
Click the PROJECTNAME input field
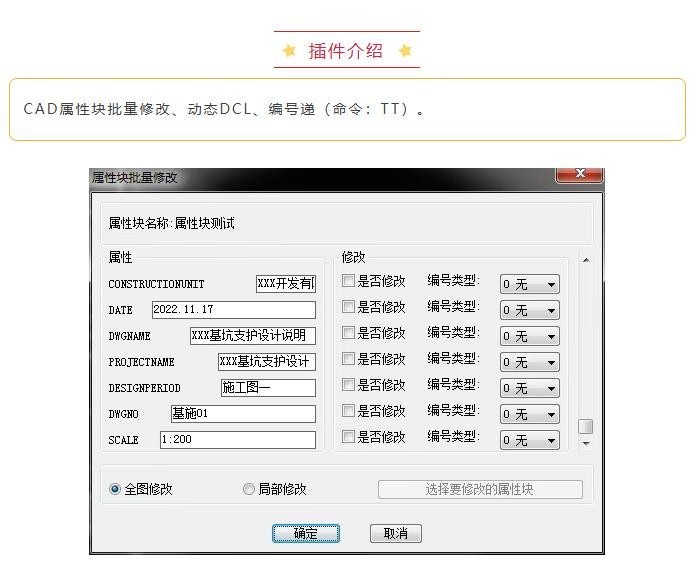(267, 362)
